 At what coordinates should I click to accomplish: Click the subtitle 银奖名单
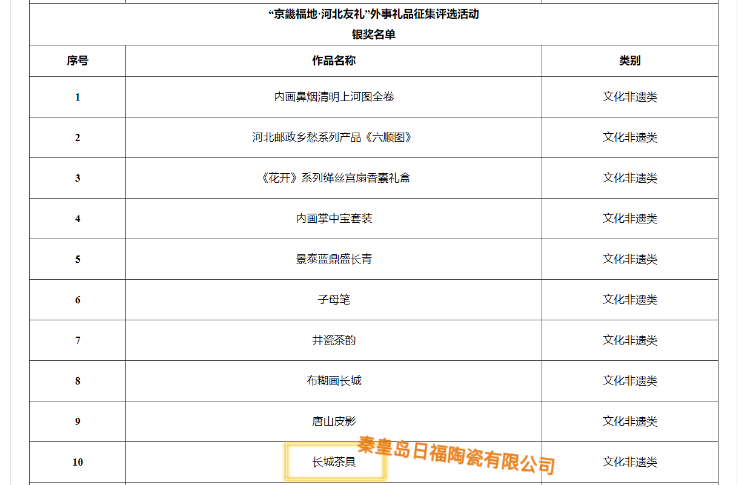click(x=374, y=34)
